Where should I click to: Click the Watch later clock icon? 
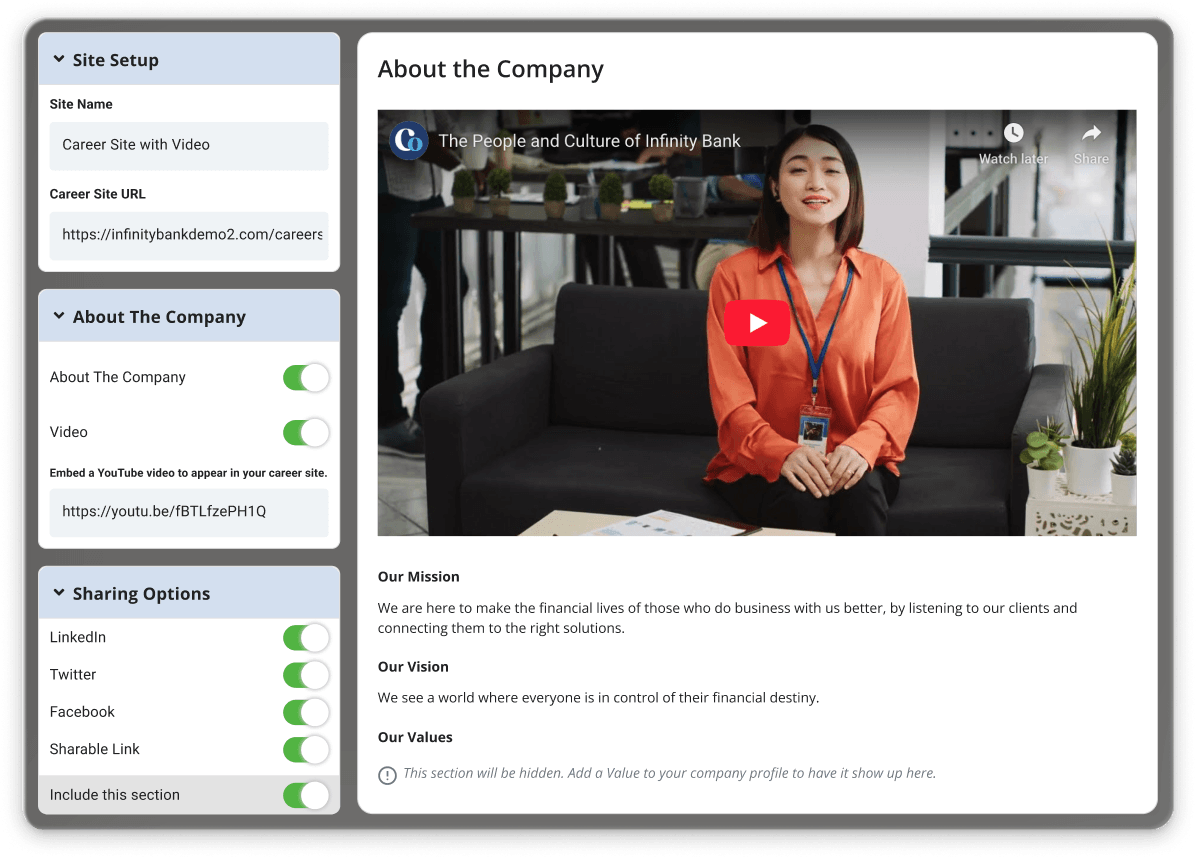(1013, 133)
